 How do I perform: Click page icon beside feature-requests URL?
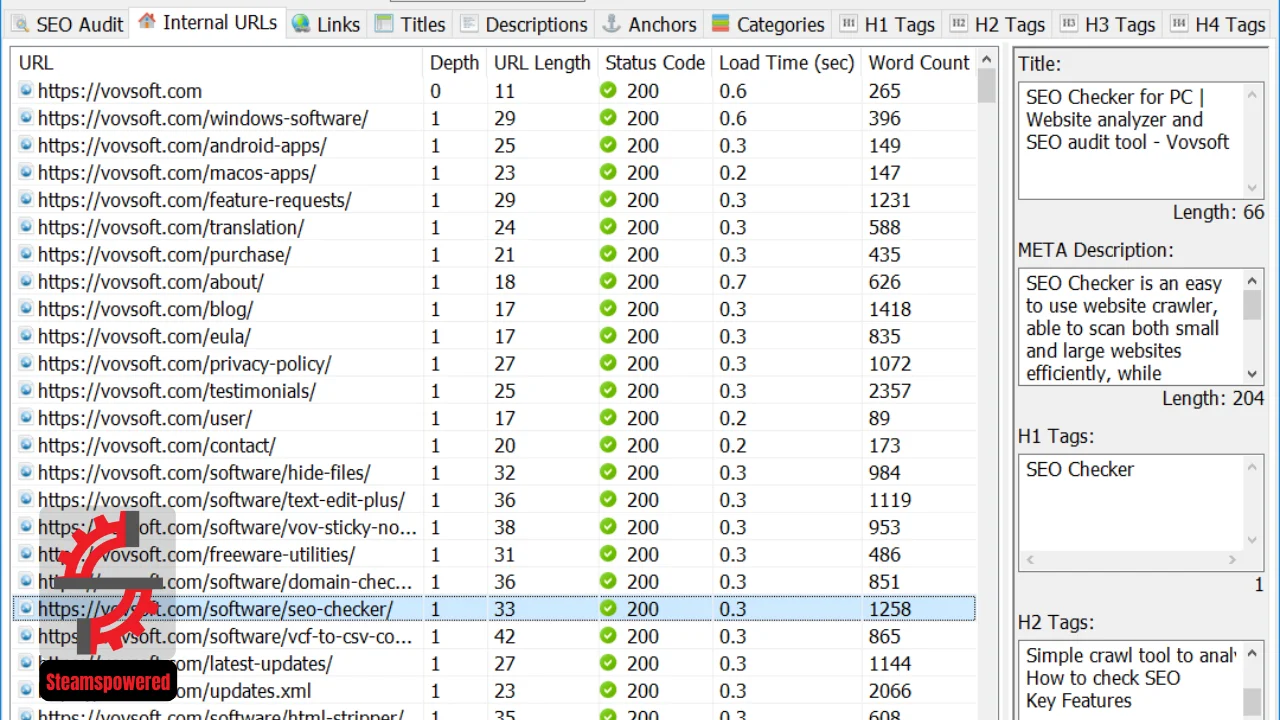pos(26,200)
